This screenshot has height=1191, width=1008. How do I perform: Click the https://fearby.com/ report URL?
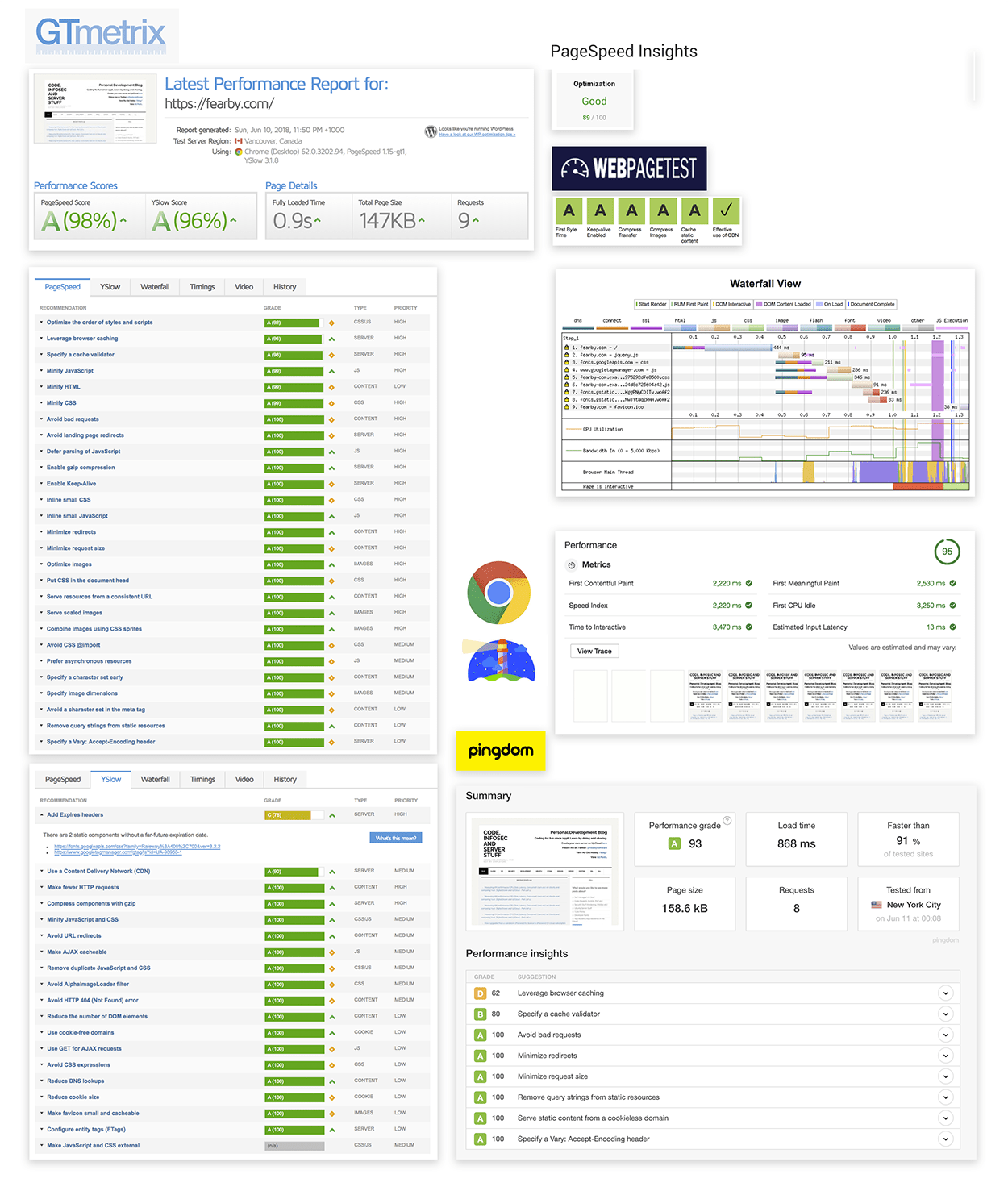(219, 104)
